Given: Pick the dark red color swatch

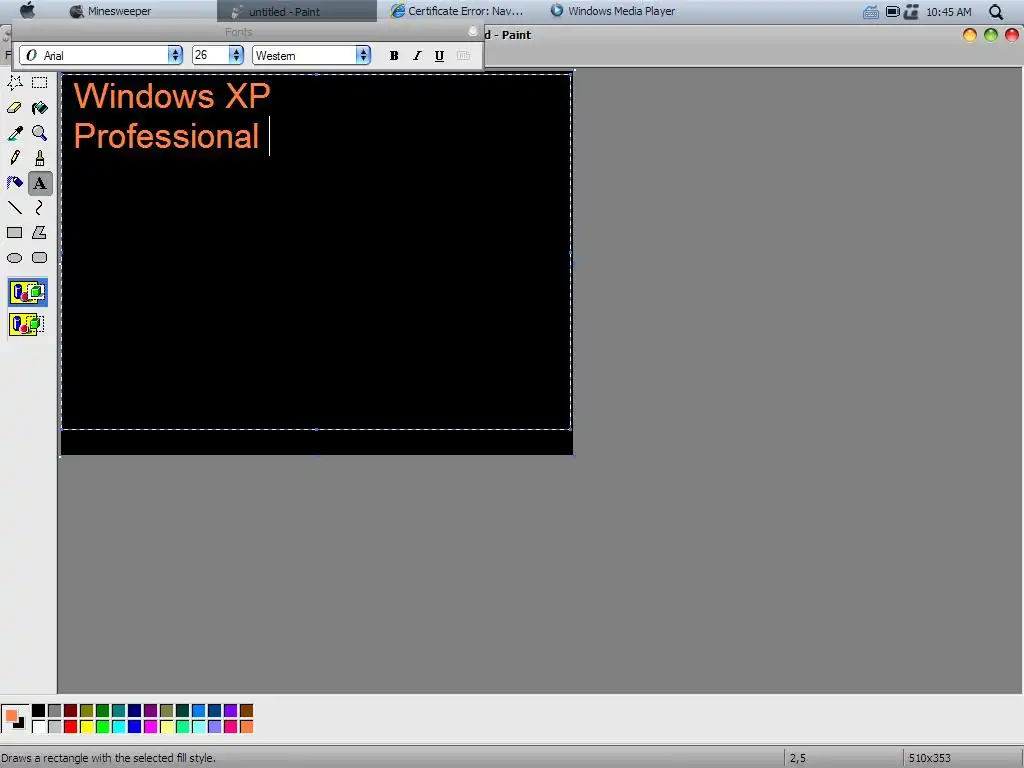Looking at the screenshot, I should click(x=71, y=711).
